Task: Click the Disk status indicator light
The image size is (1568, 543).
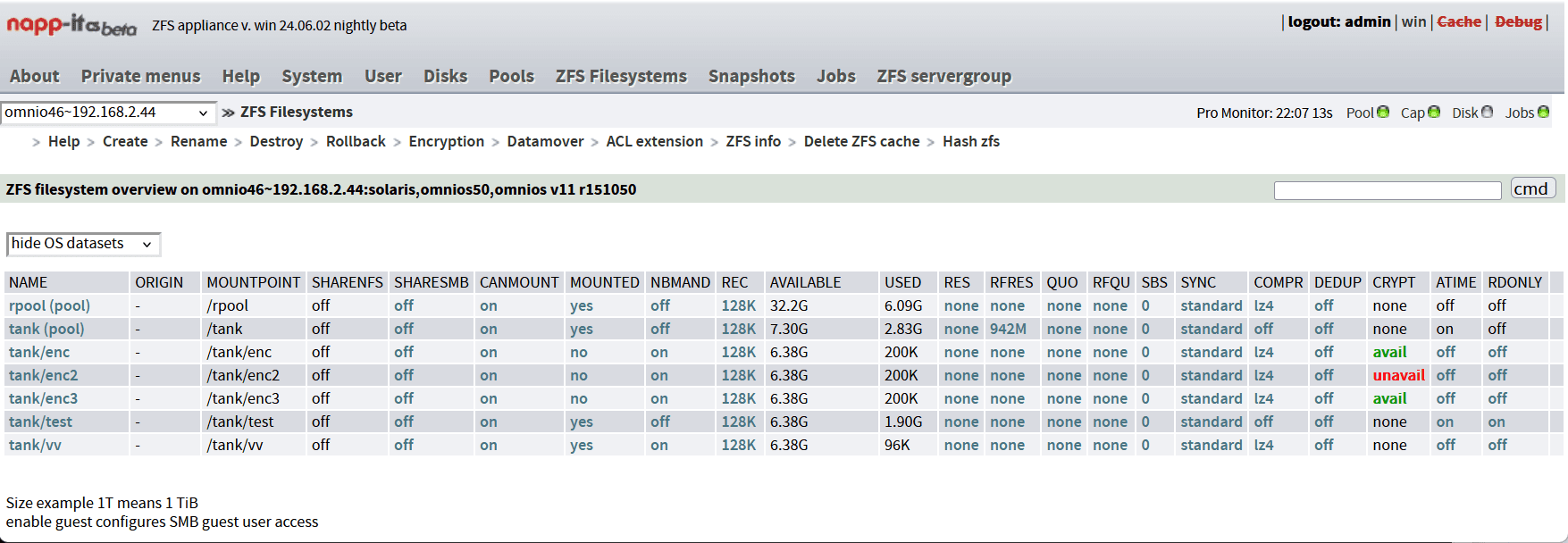Action: point(1487,112)
